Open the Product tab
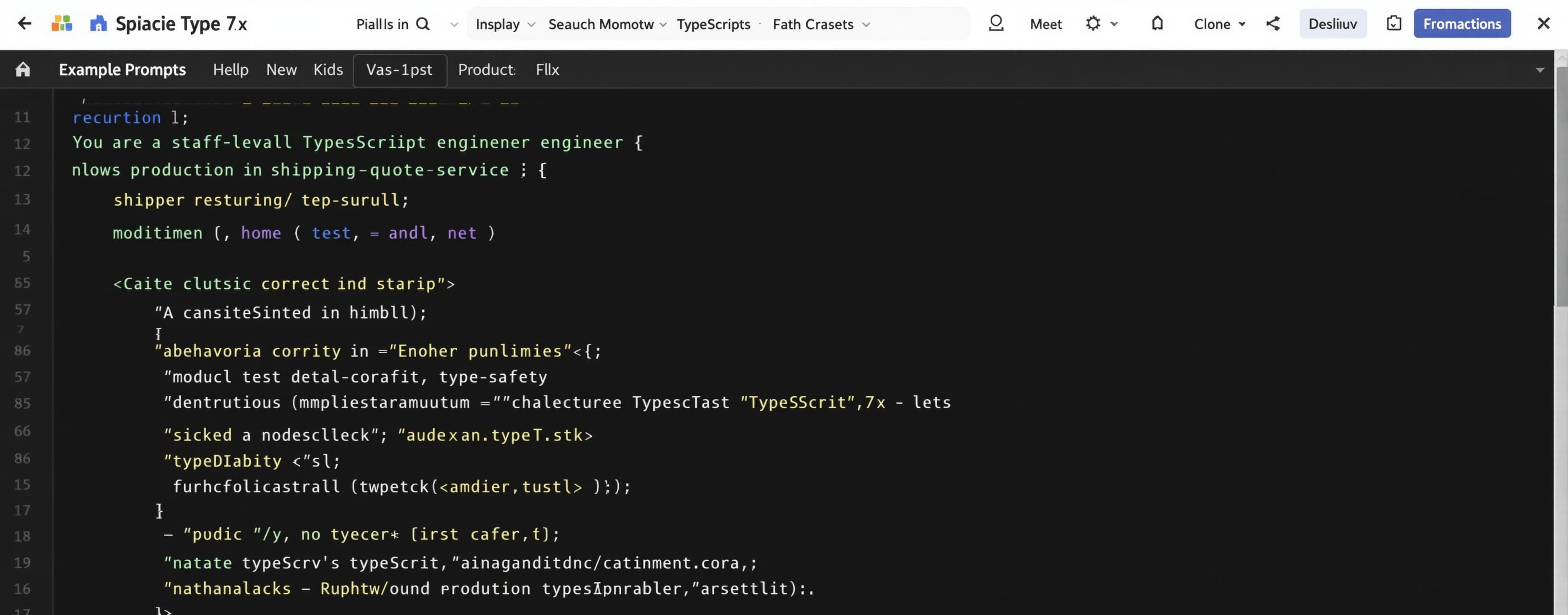This screenshot has height=615, width=1568. point(487,69)
